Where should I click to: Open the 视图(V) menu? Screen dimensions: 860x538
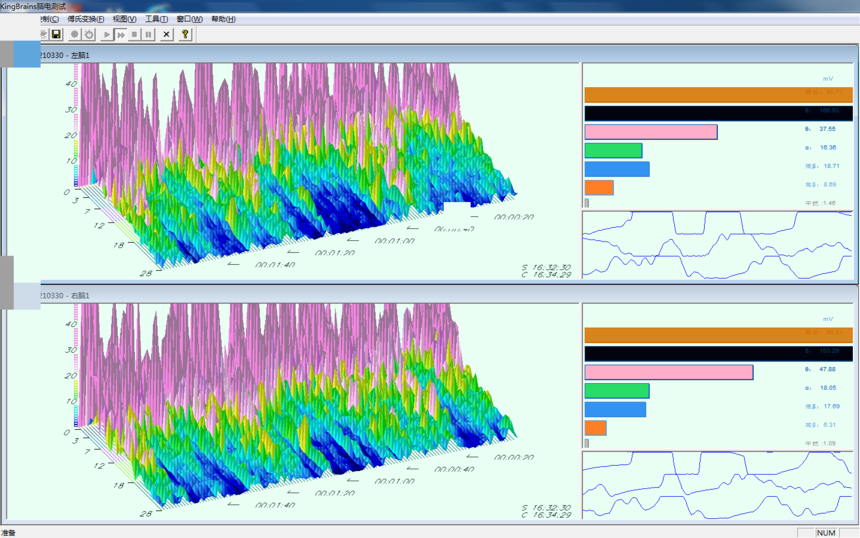pos(125,19)
